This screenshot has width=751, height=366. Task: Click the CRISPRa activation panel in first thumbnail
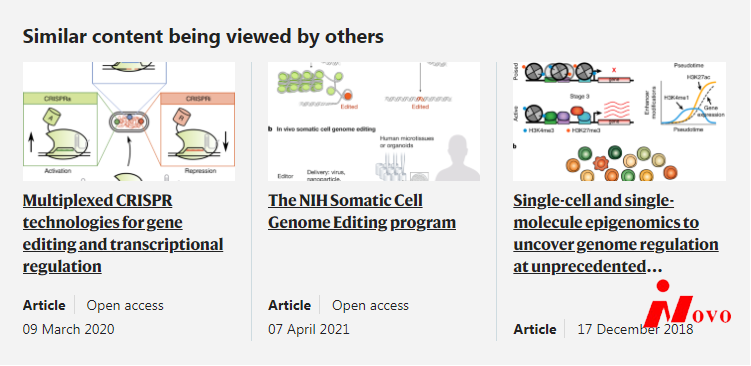[60, 129]
